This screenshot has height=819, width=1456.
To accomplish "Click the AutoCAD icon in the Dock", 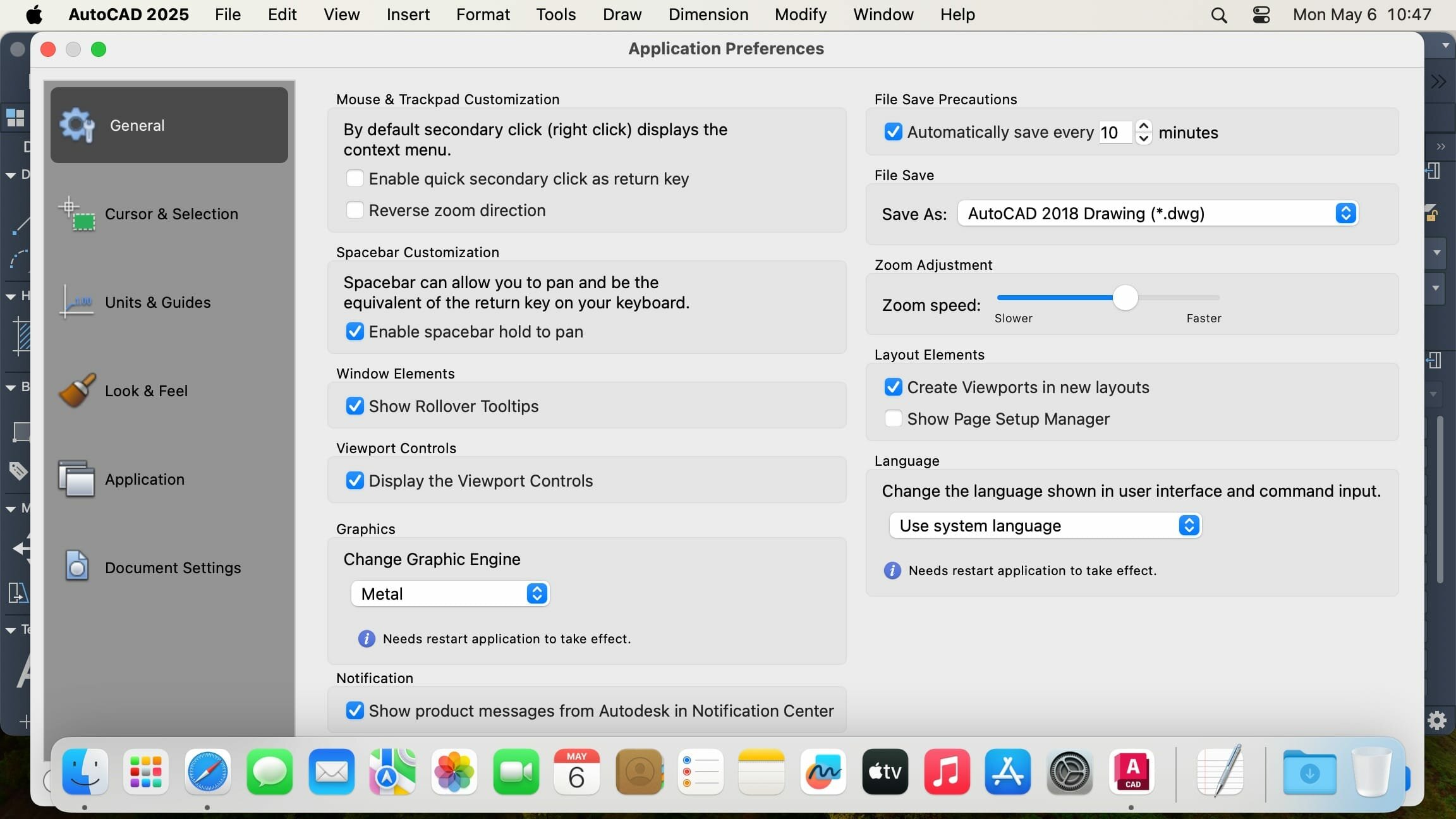I will [x=1132, y=772].
